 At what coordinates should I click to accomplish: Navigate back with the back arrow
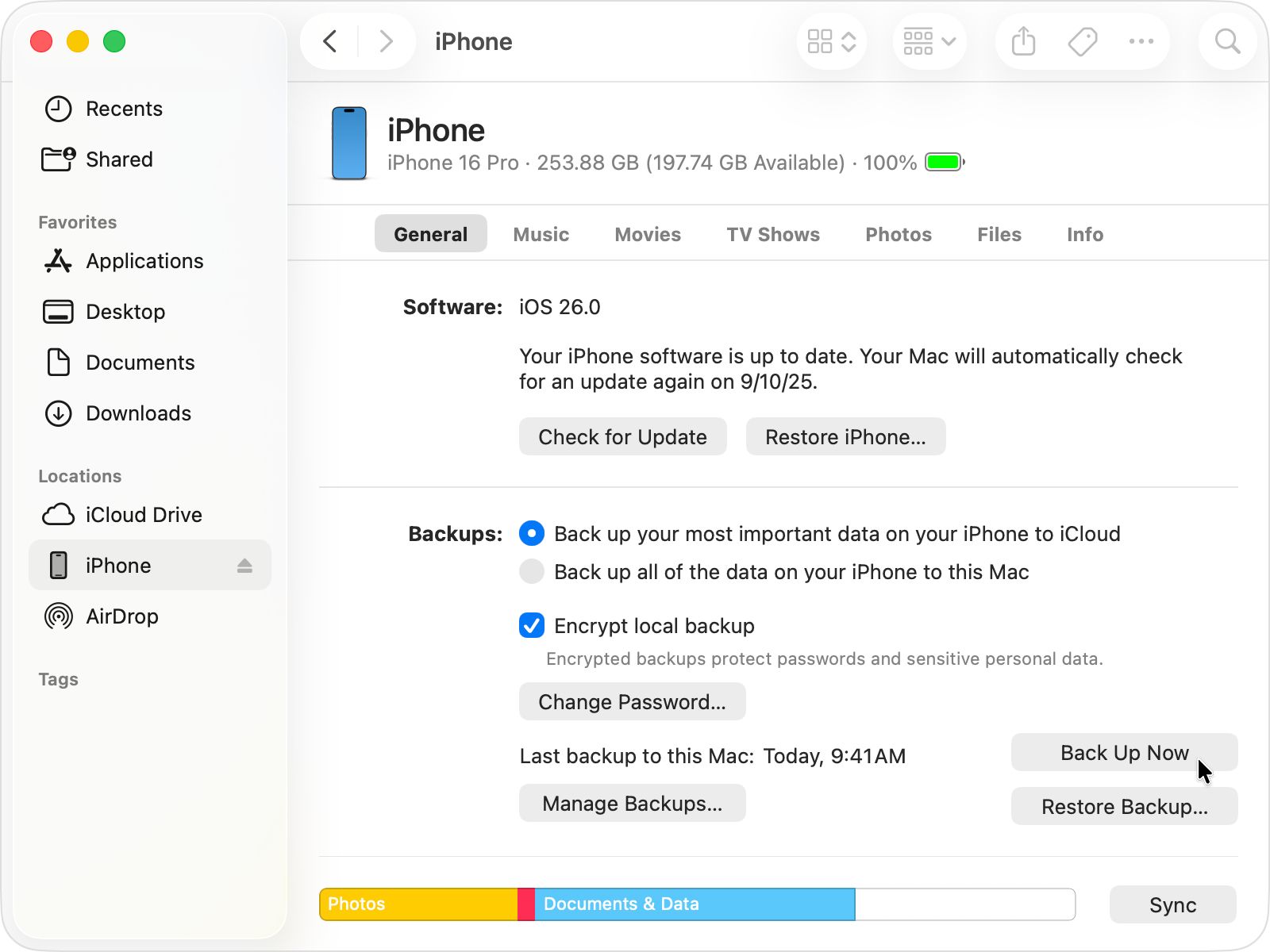[330, 41]
